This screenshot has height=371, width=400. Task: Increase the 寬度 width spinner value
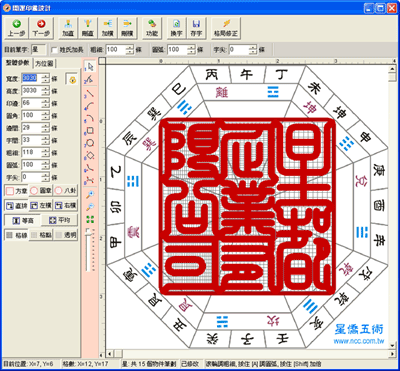[x=46, y=76]
